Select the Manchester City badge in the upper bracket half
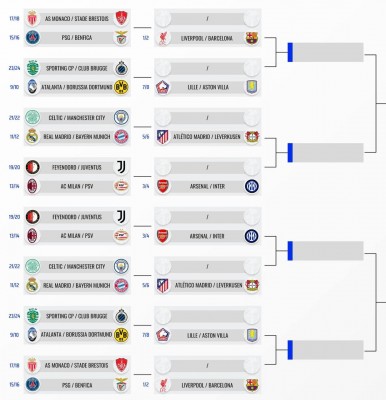Image resolution: width=386 pixels, height=400 pixels. point(121,118)
